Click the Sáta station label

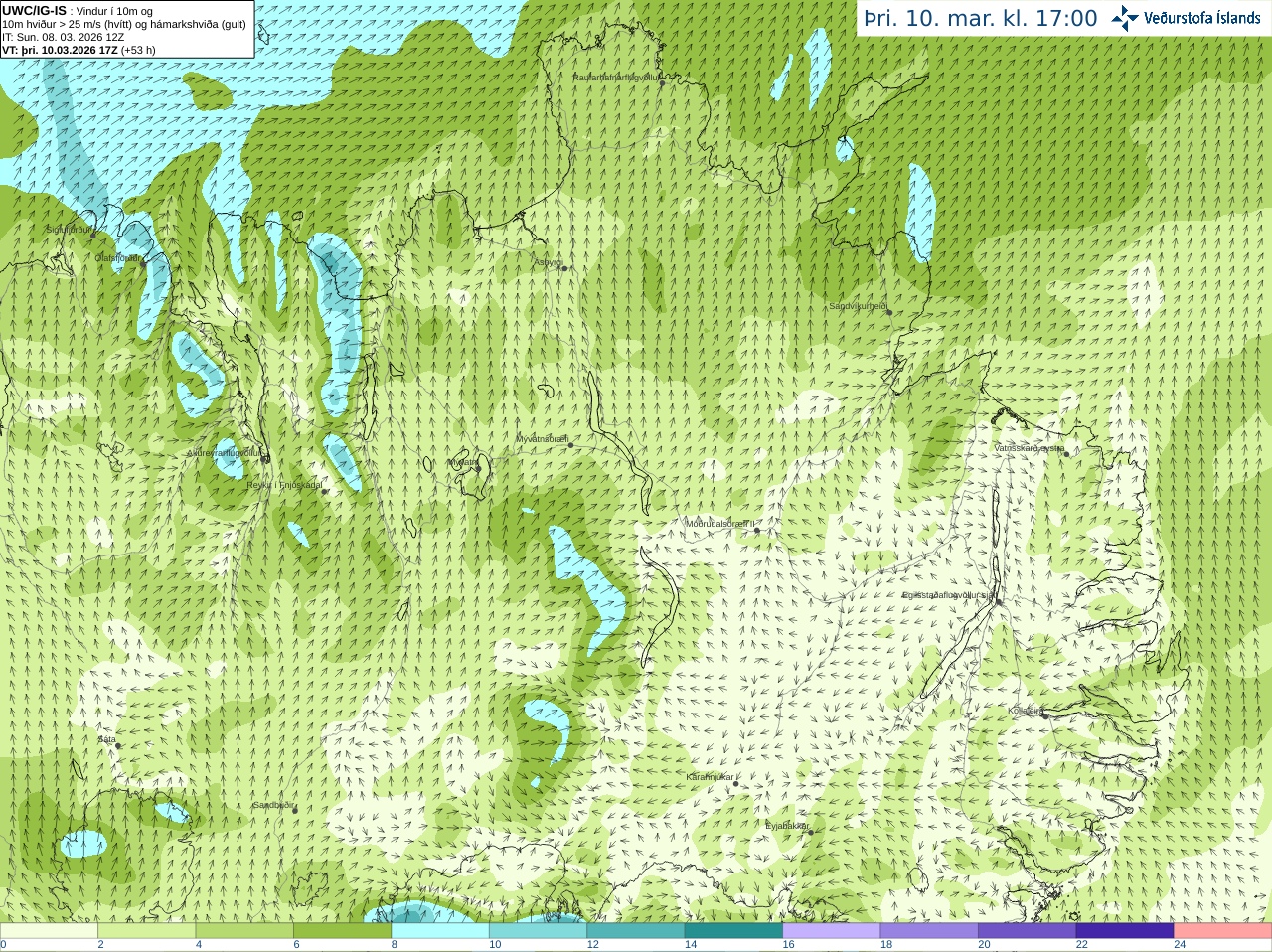coord(106,739)
